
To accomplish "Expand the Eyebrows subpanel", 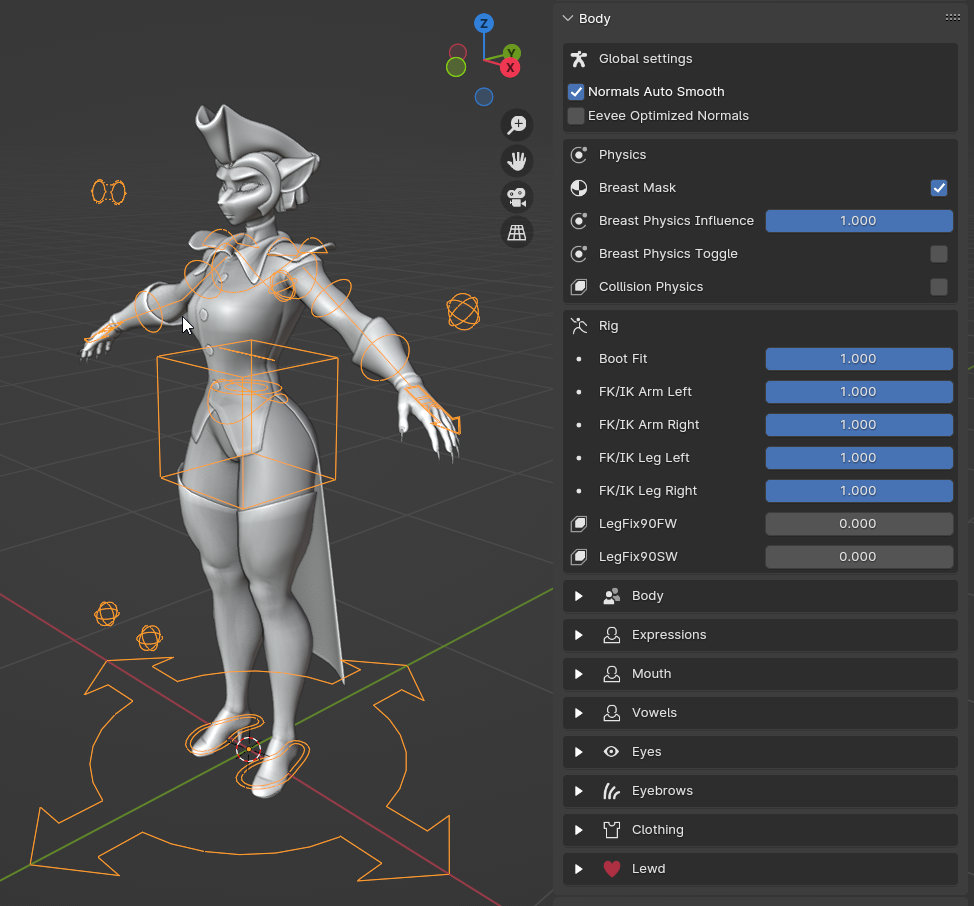I will 579,791.
